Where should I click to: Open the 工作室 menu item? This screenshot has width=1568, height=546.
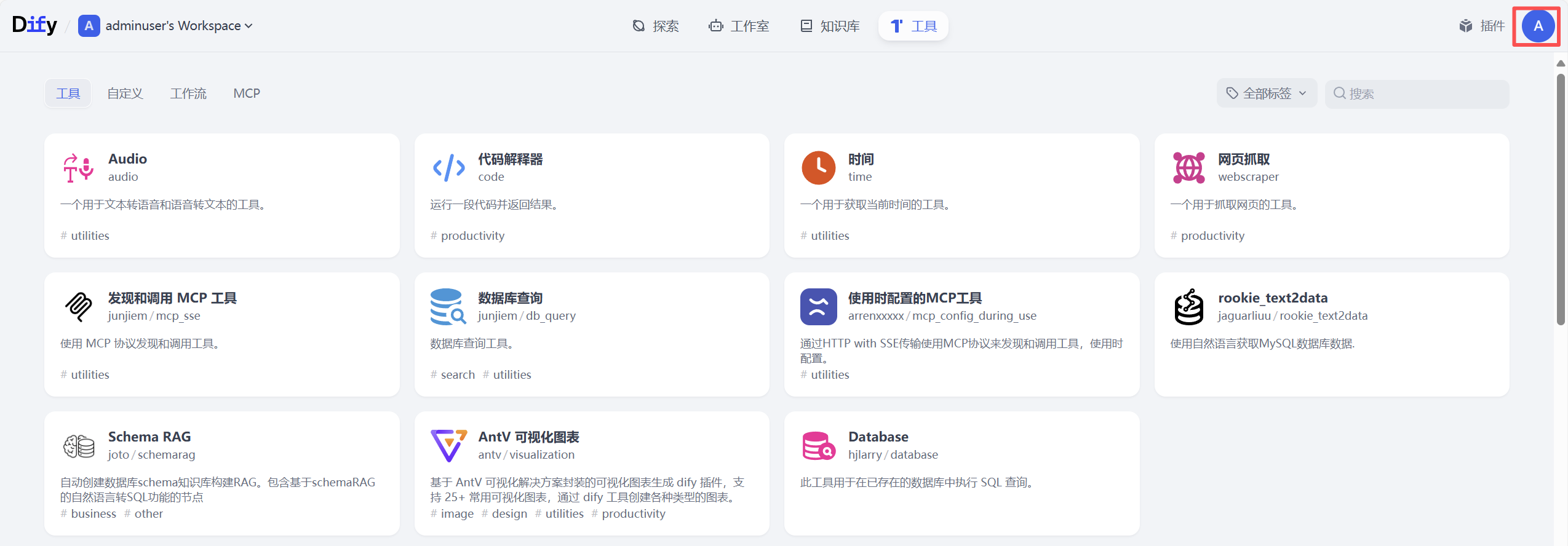[739, 26]
